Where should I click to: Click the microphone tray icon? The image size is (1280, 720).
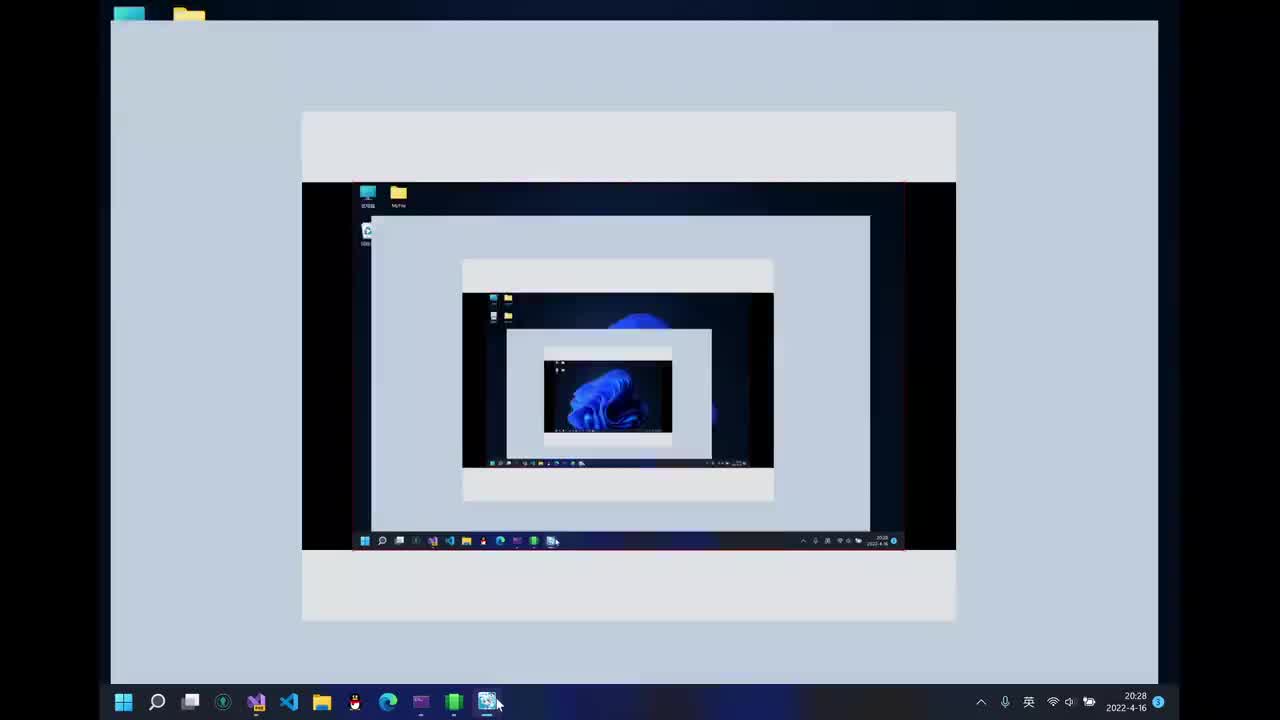pos(1005,702)
